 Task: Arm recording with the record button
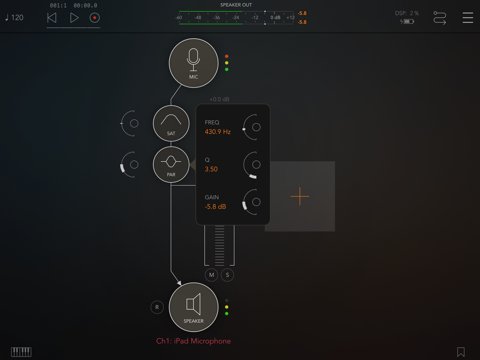coord(95,18)
